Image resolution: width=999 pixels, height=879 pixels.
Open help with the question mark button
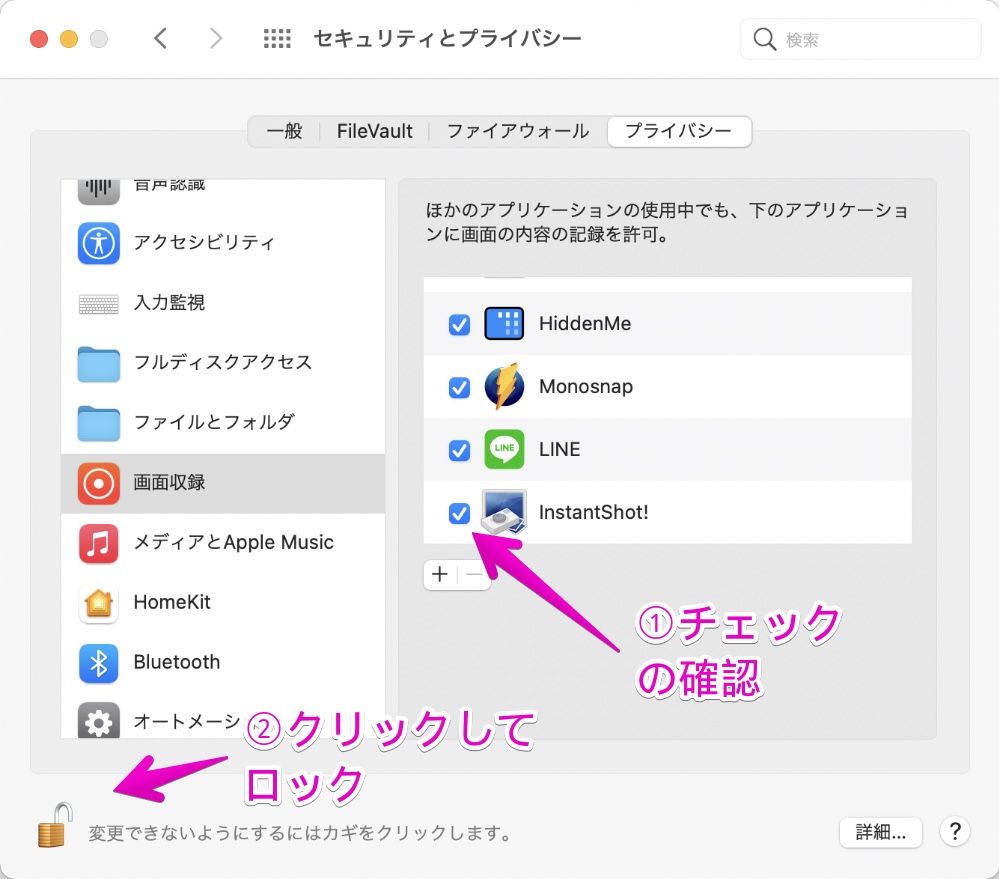click(954, 831)
